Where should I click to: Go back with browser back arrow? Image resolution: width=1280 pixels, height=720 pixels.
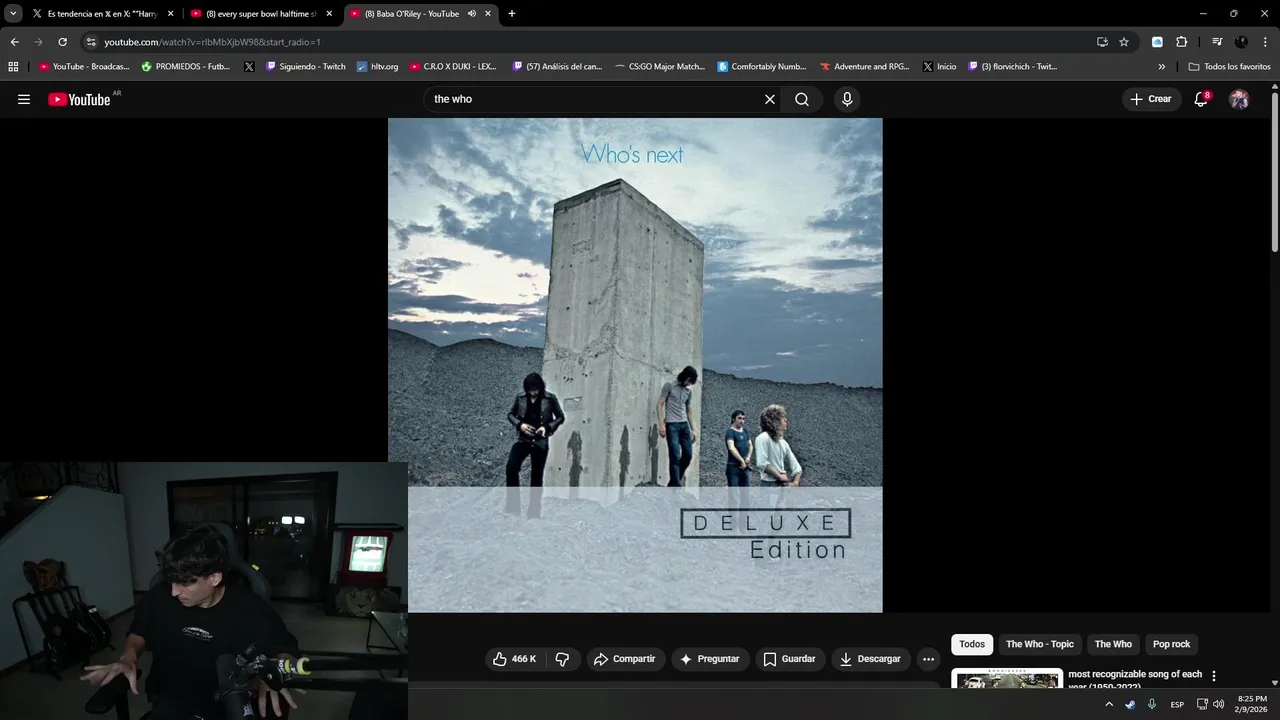point(14,42)
